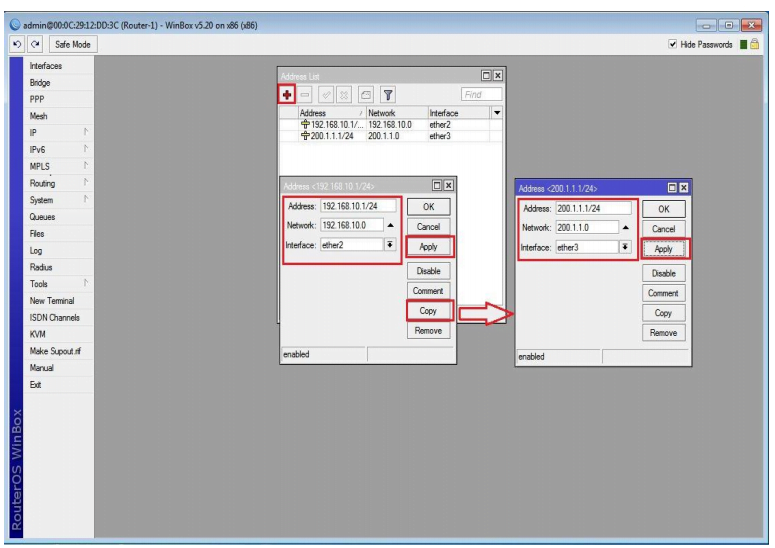Click the filter funnel icon in Address List
Image resolution: width=775 pixels, height=548 pixels.
pyautogui.click(x=386, y=94)
